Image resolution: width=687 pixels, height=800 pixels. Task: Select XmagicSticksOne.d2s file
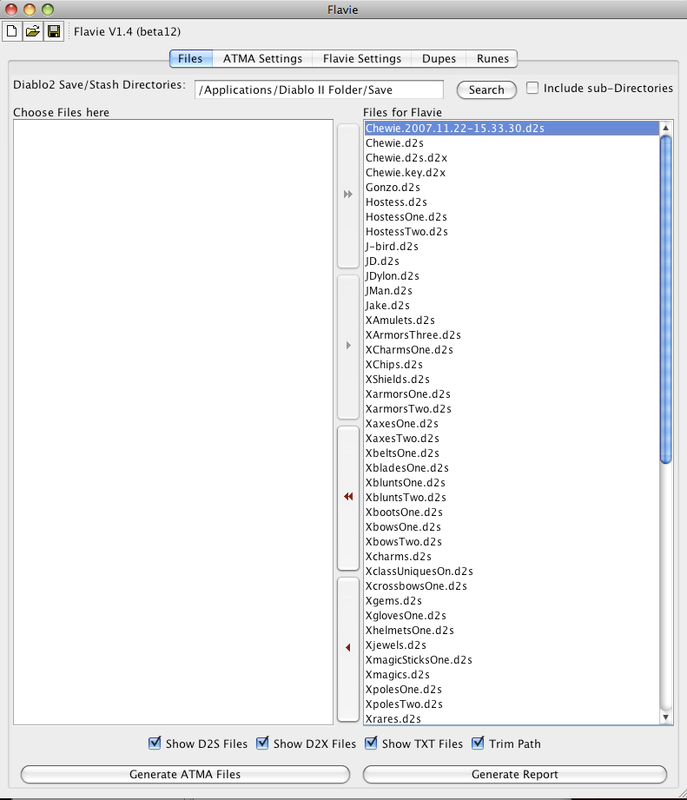(512, 661)
